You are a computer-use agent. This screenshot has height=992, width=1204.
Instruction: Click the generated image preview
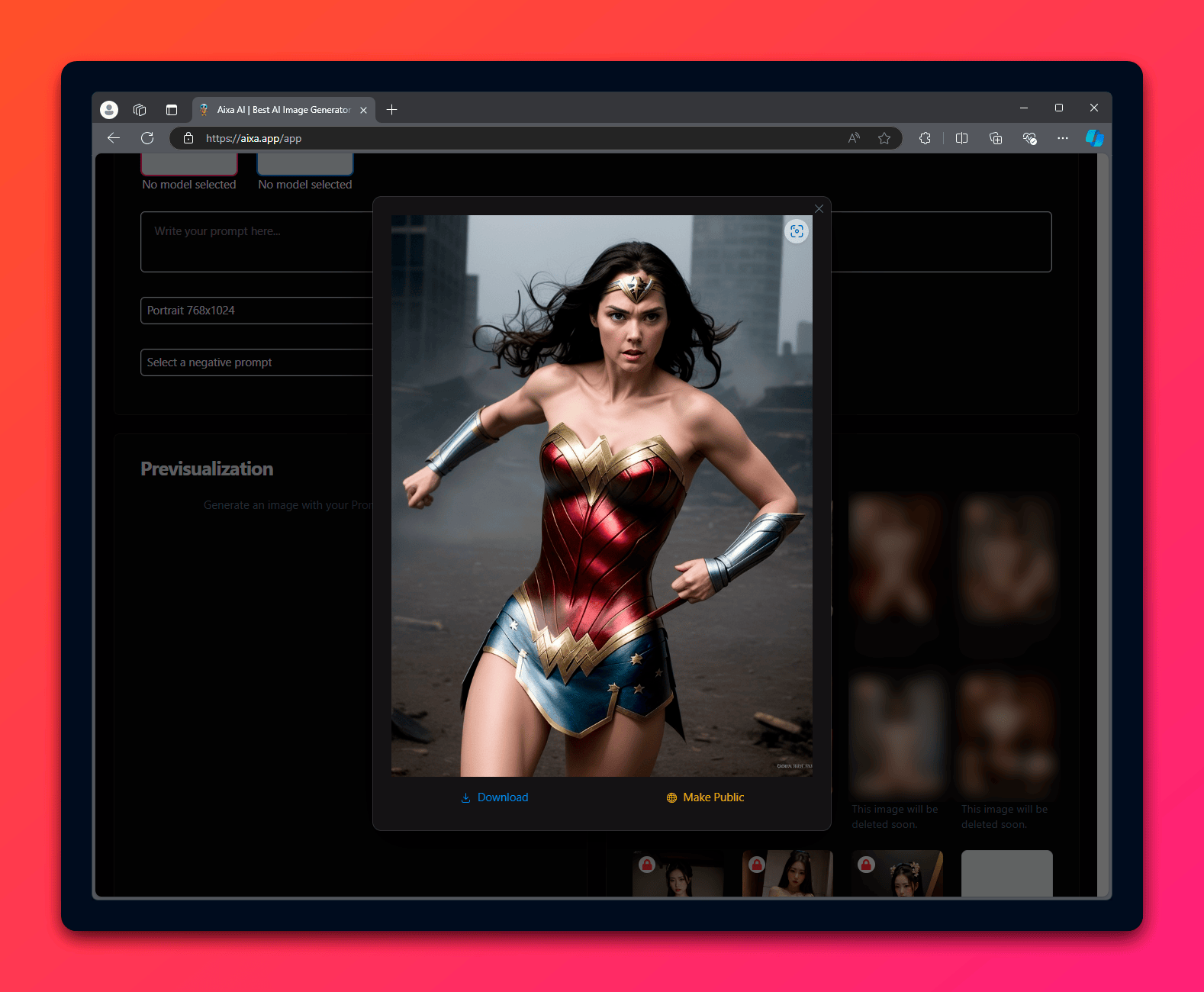pyautogui.click(x=602, y=496)
